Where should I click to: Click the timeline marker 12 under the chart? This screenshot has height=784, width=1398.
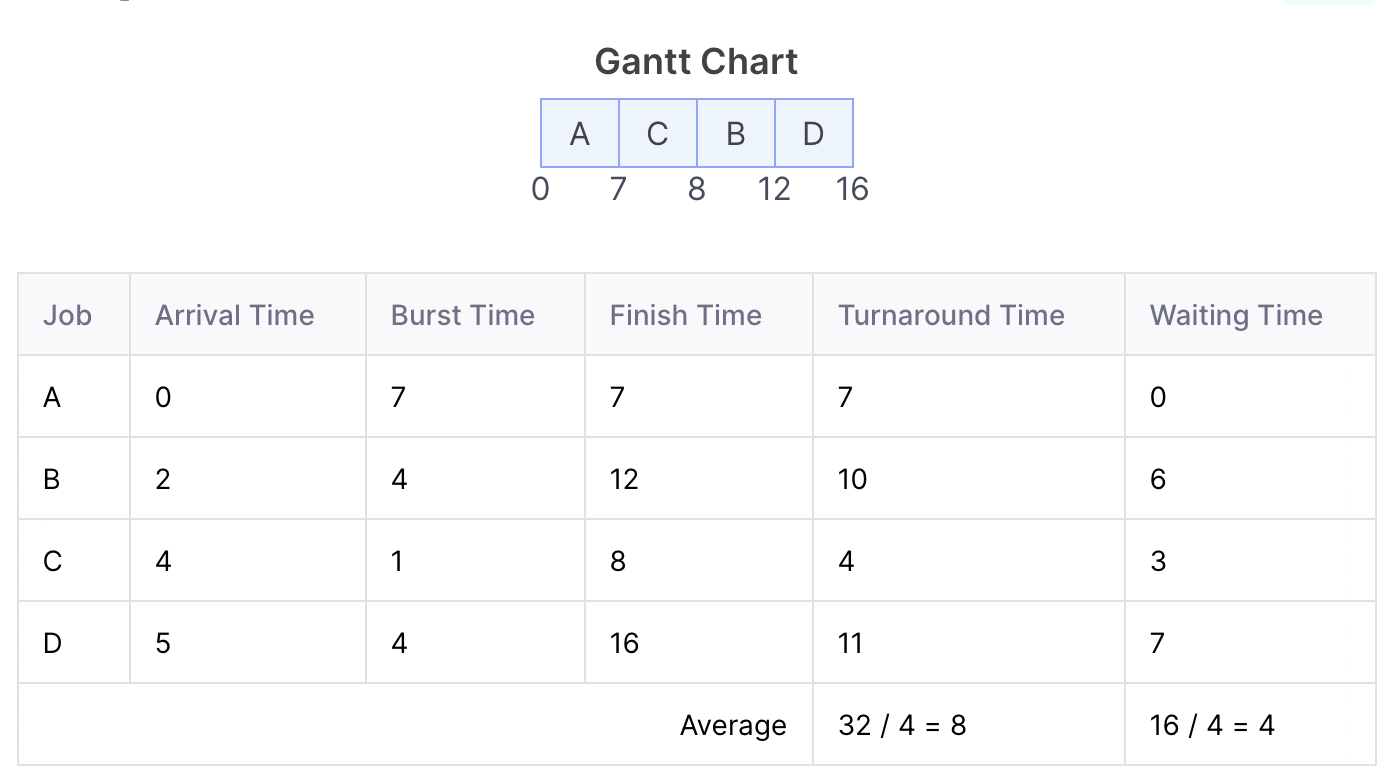pyautogui.click(x=774, y=189)
